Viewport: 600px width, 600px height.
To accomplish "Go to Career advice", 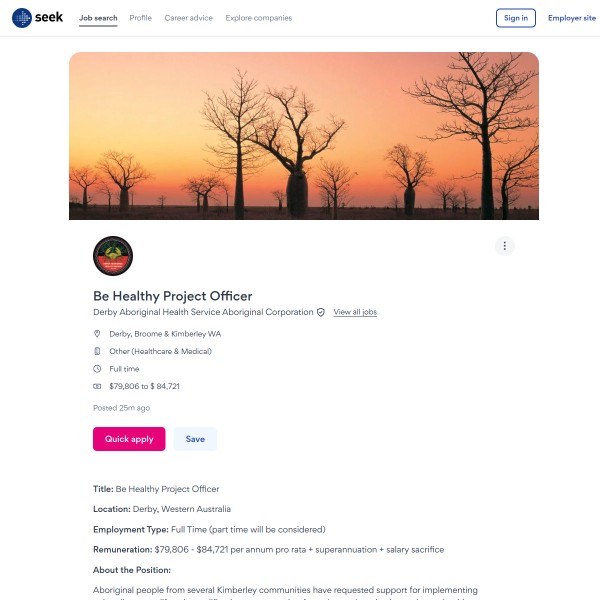I will point(188,18).
